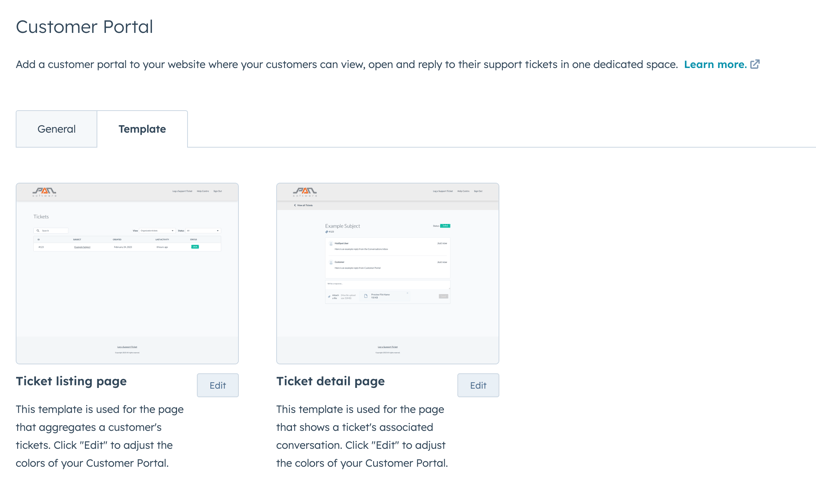This screenshot has height=500, width=816.
Task: Click the green status badge in the listing preview
Action: point(195,247)
